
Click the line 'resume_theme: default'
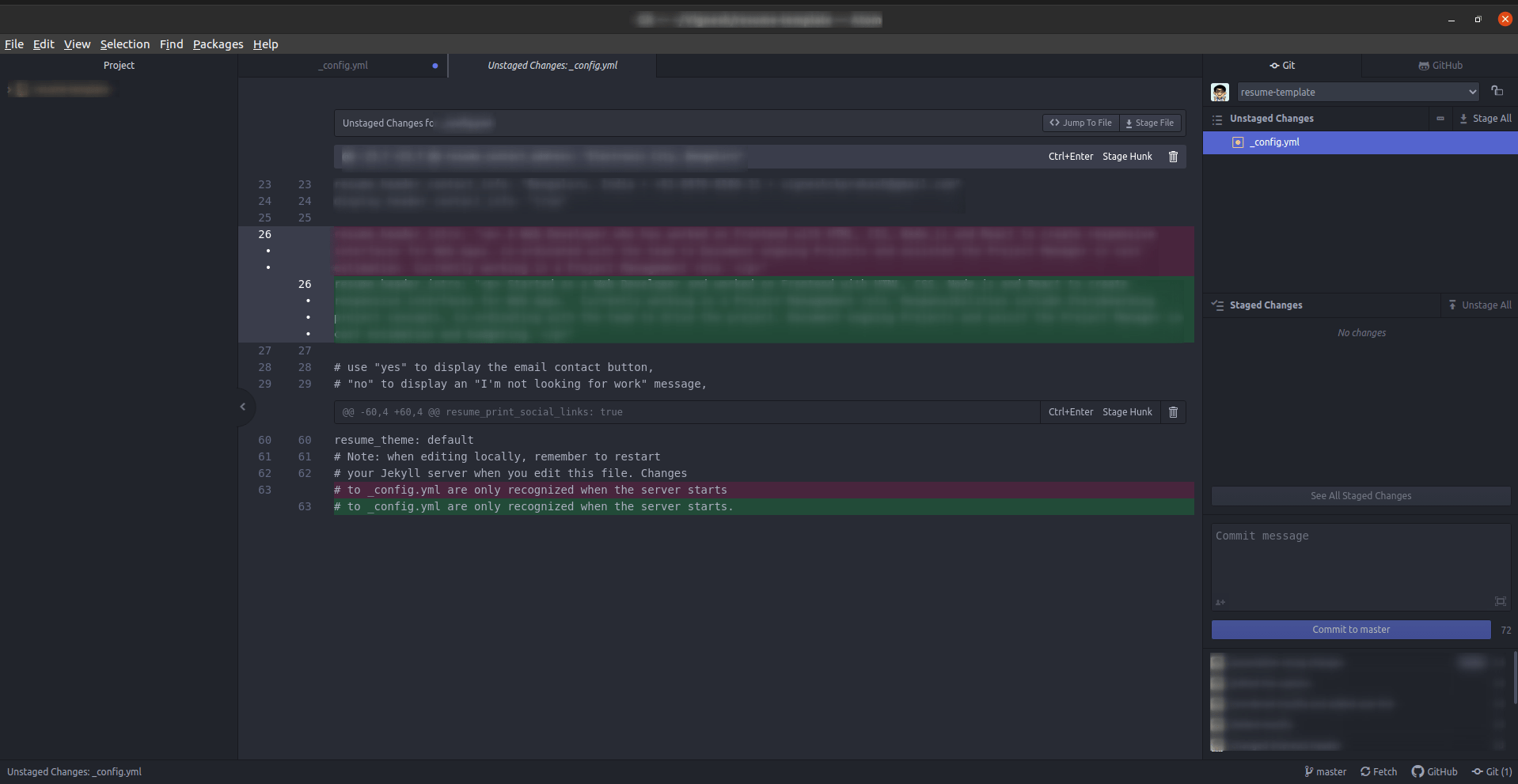pos(404,440)
